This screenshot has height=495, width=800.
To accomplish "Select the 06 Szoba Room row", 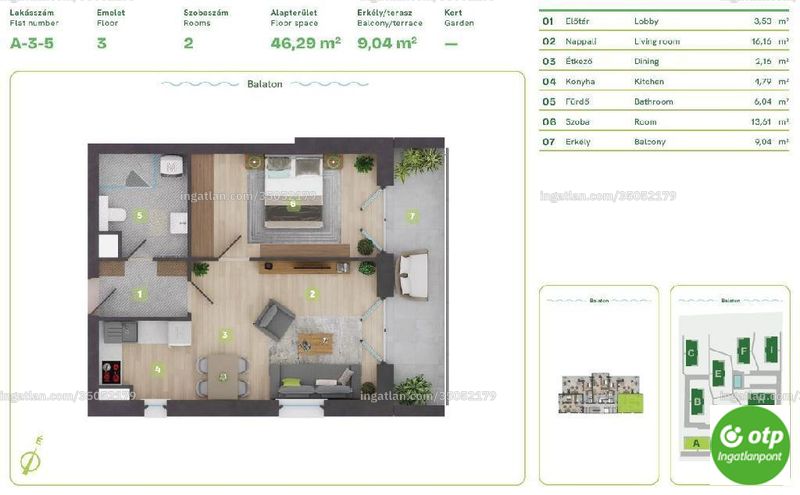I will pos(664,122).
